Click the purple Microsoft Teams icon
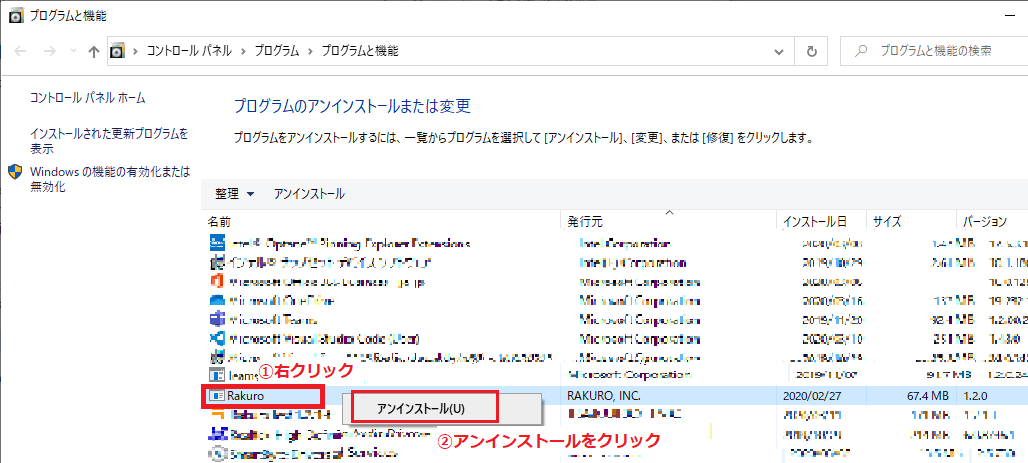The width and height of the screenshot is (1028, 463). (x=216, y=320)
